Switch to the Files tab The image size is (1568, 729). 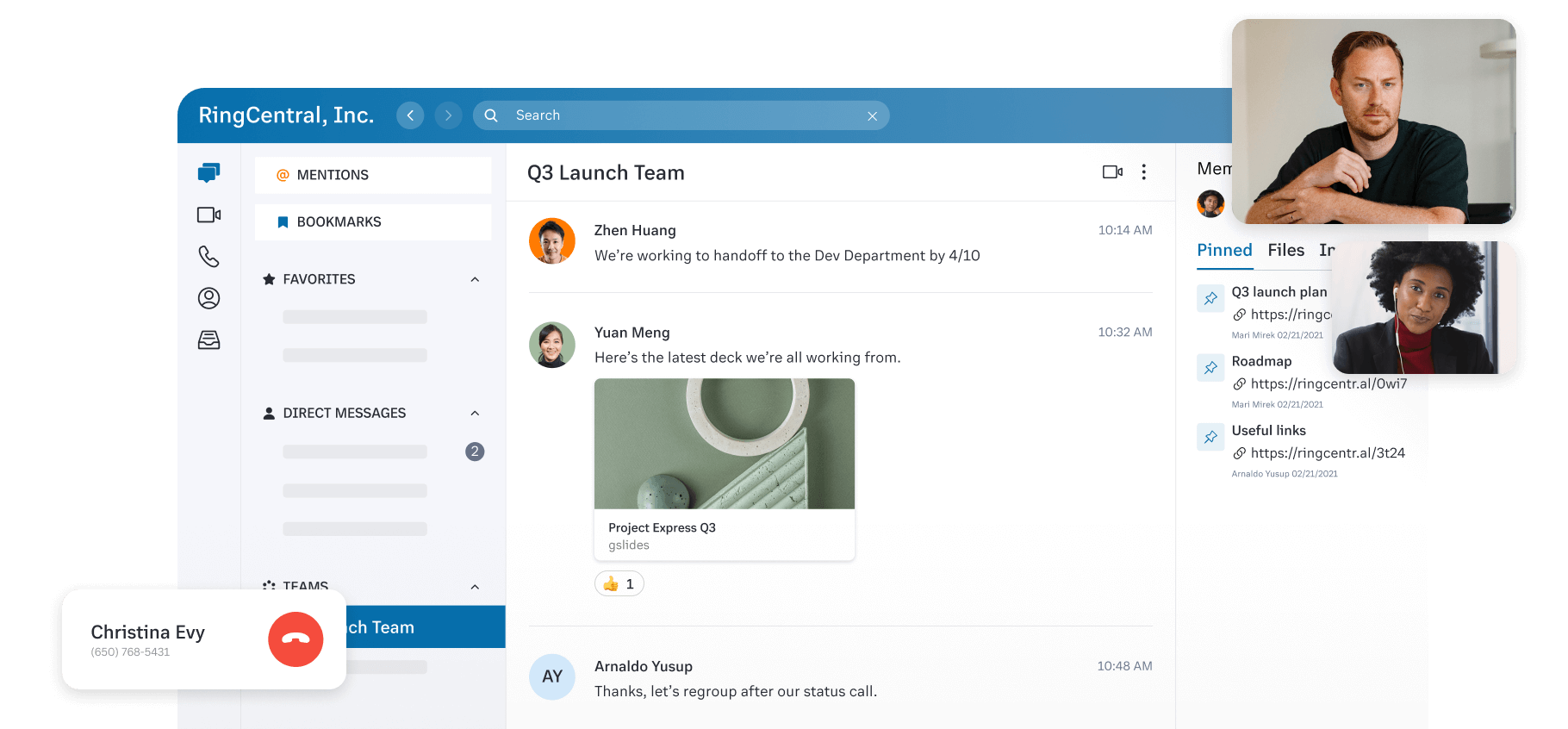point(1285,251)
